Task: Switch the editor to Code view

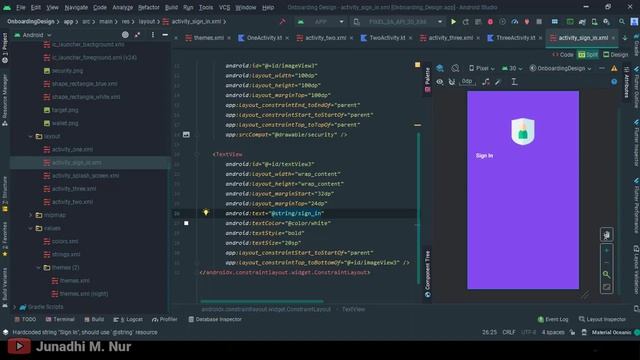Action: click(563, 54)
